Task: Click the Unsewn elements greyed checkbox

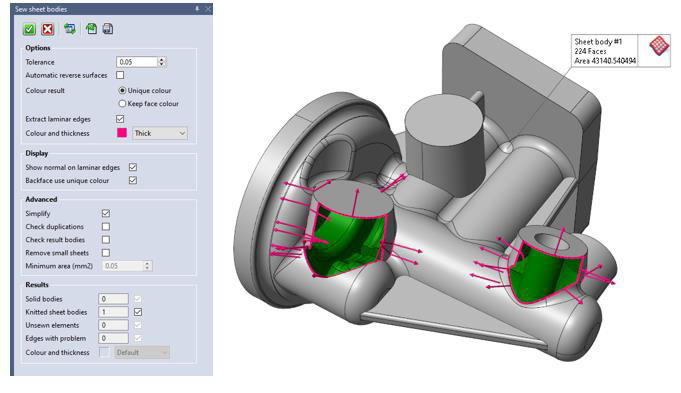Action: tap(138, 325)
